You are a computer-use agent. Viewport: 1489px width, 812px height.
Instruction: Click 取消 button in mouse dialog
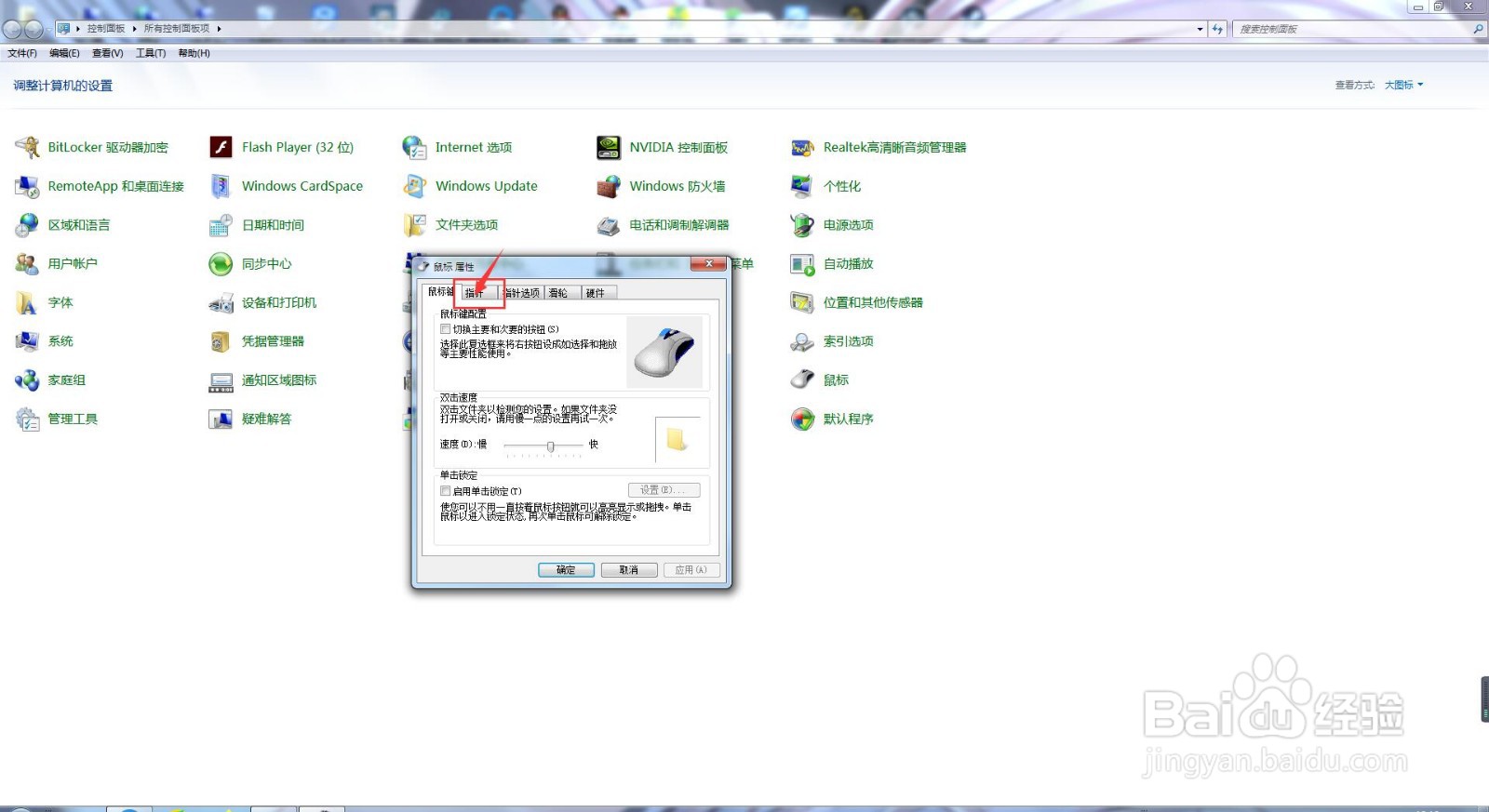coord(629,570)
